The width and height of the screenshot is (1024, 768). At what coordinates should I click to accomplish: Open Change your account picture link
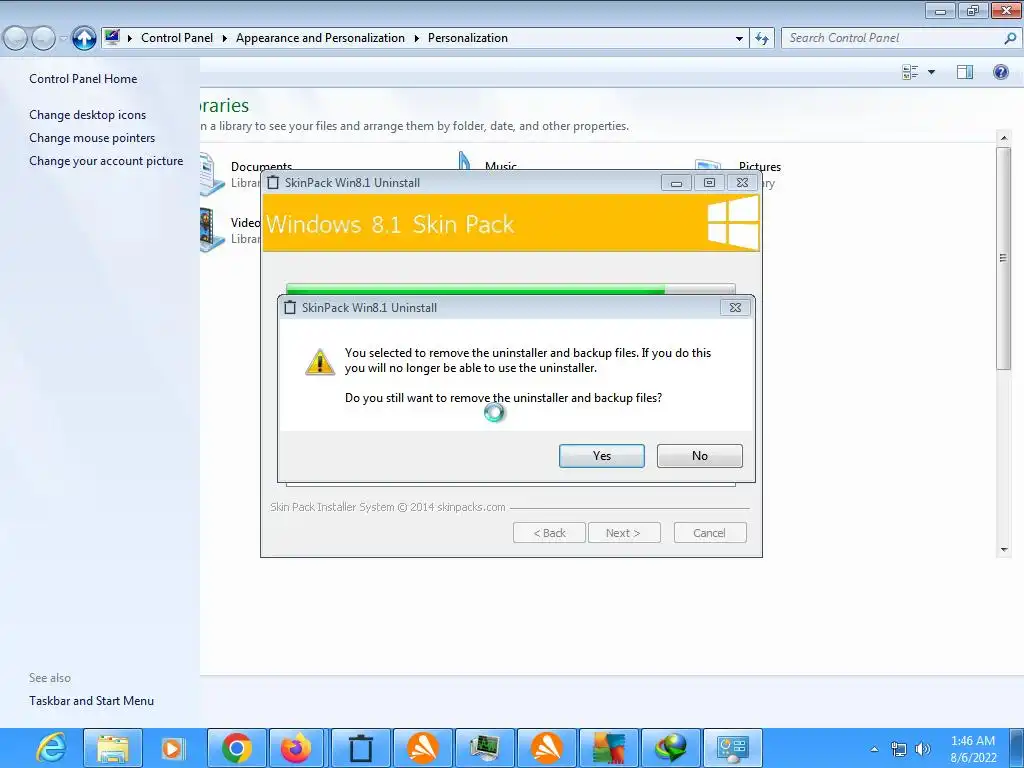coord(106,161)
